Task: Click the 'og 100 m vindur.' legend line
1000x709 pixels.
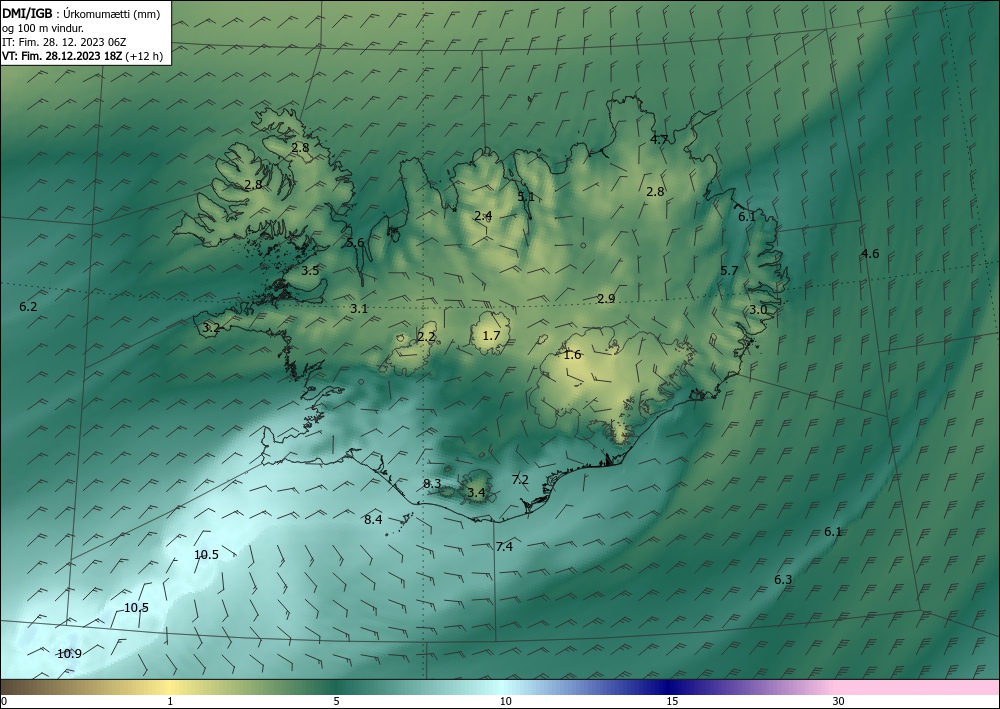Action: [43, 28]
